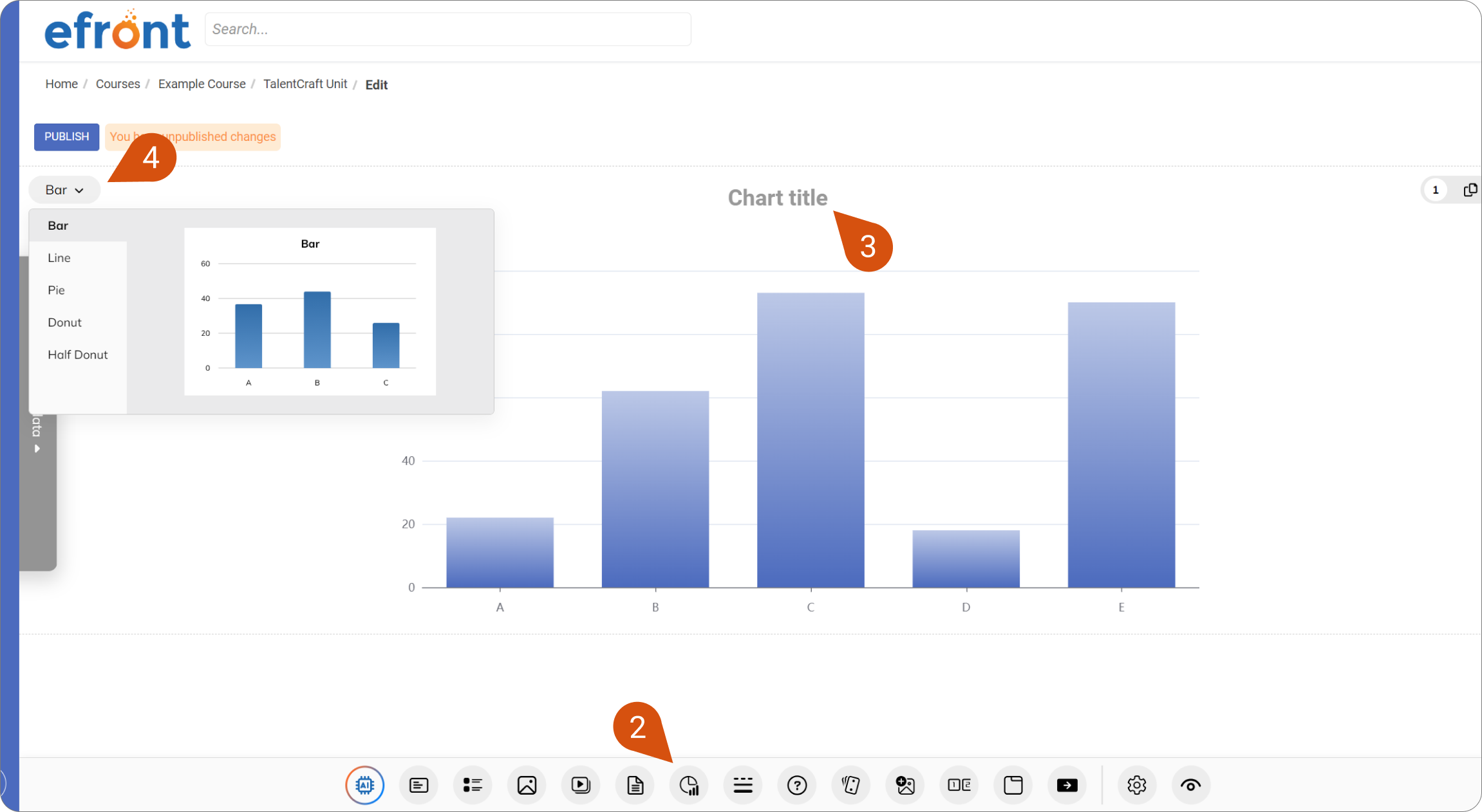Add a chart block
This screenshot has width=1482, height=812.
tap(689, 785)
